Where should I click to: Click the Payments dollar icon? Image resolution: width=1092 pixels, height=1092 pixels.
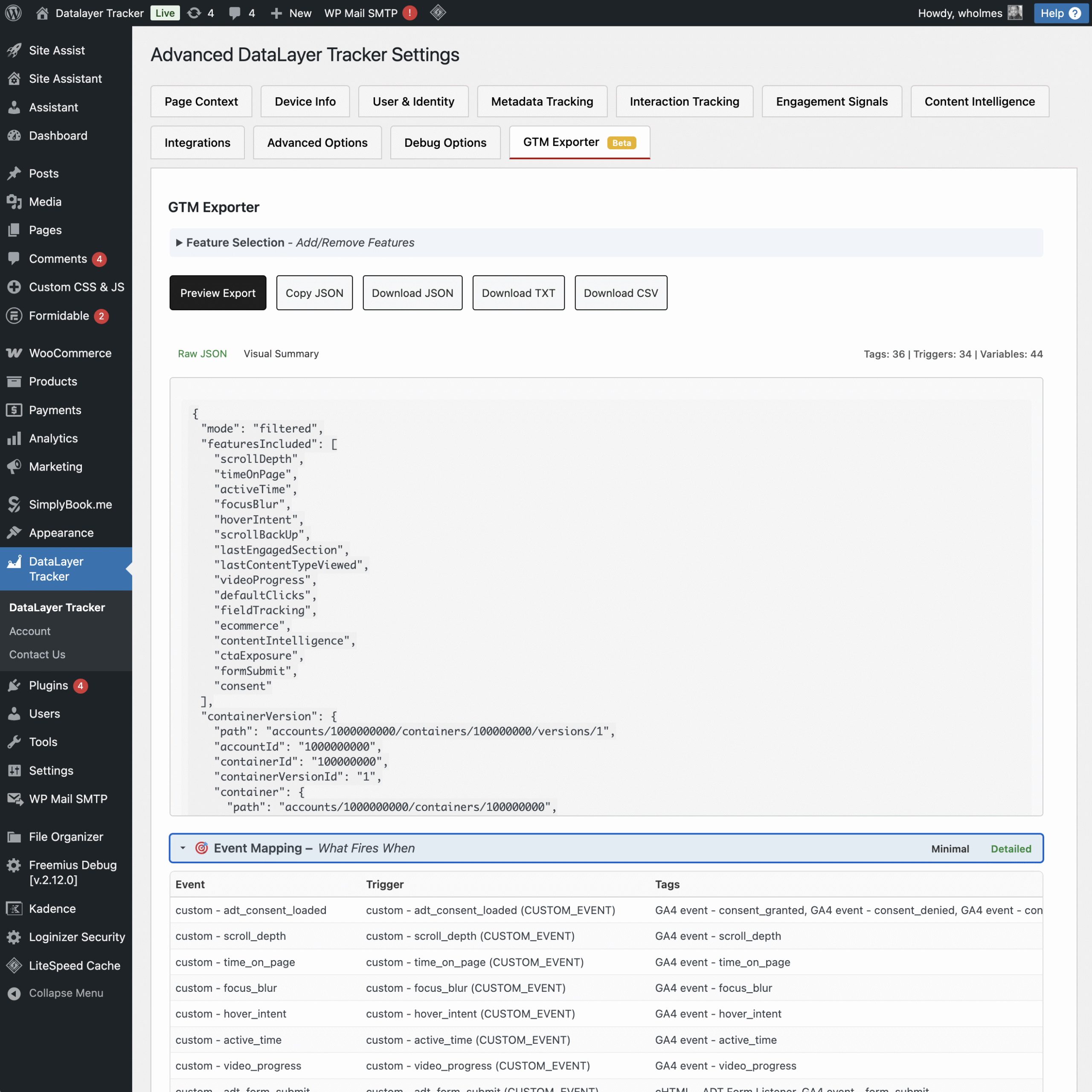[14, 410]
